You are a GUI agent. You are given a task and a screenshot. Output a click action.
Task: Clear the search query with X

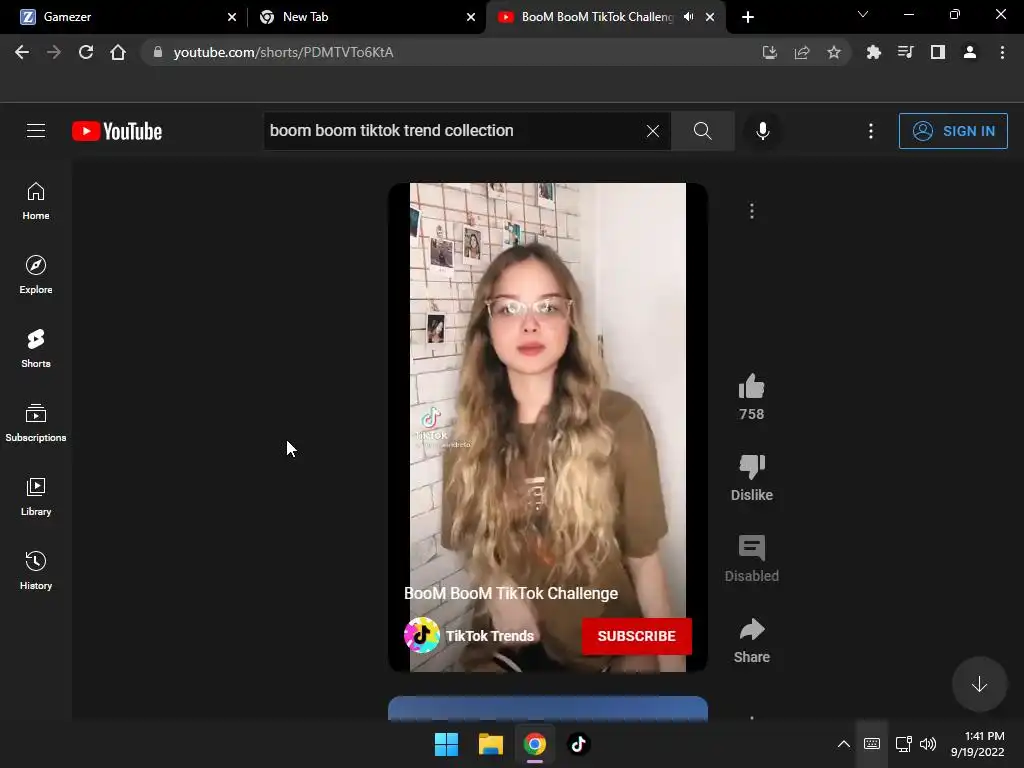point(652,131)
